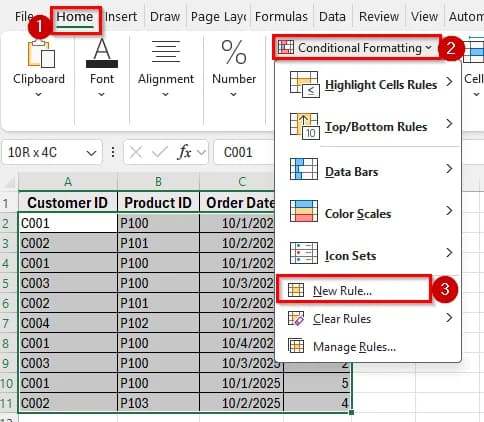Click the Manage Rules icon
484x422 pixels.
click(x=296, y=346)
